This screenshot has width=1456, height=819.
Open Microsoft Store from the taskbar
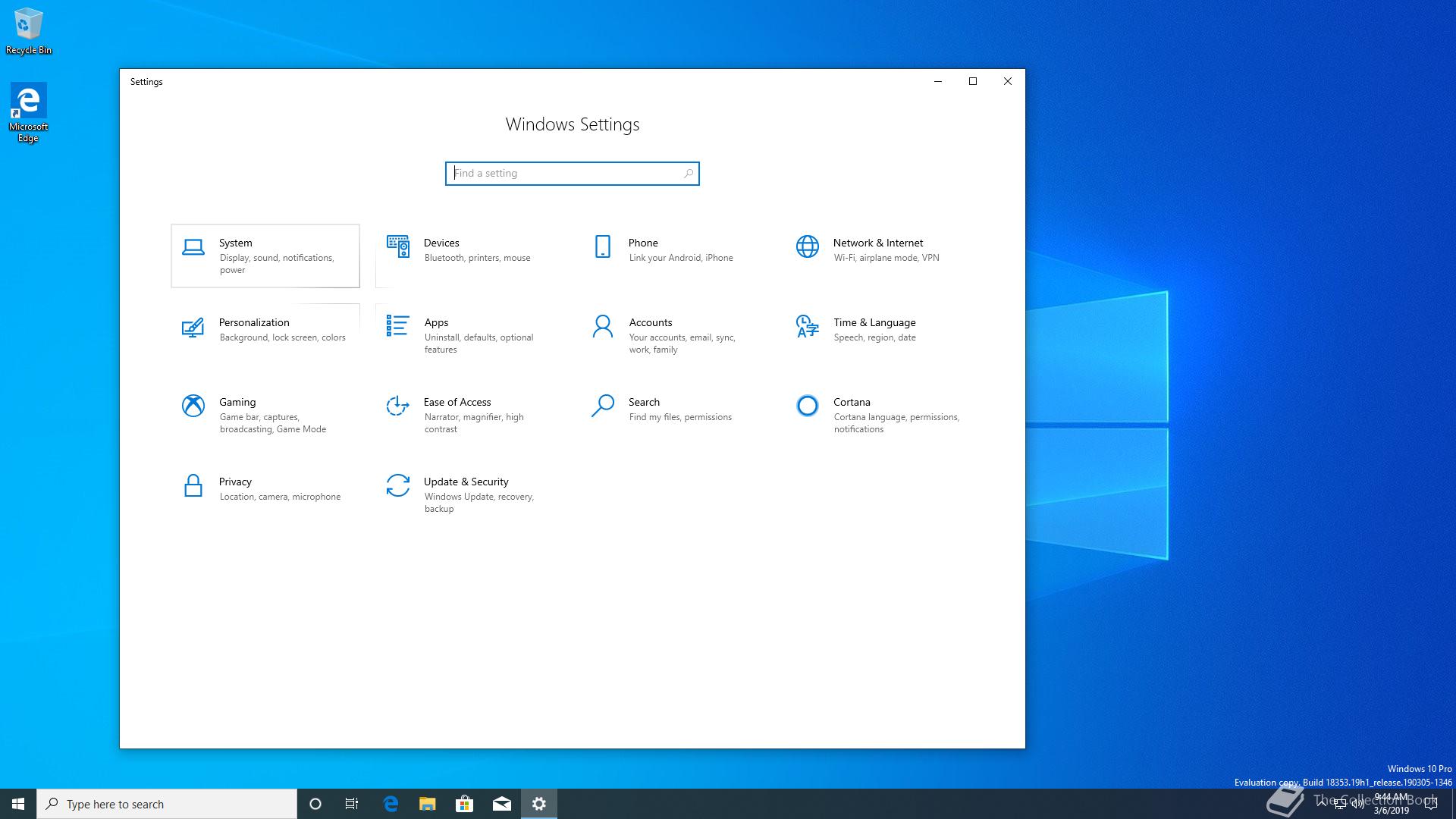(464, 804)
